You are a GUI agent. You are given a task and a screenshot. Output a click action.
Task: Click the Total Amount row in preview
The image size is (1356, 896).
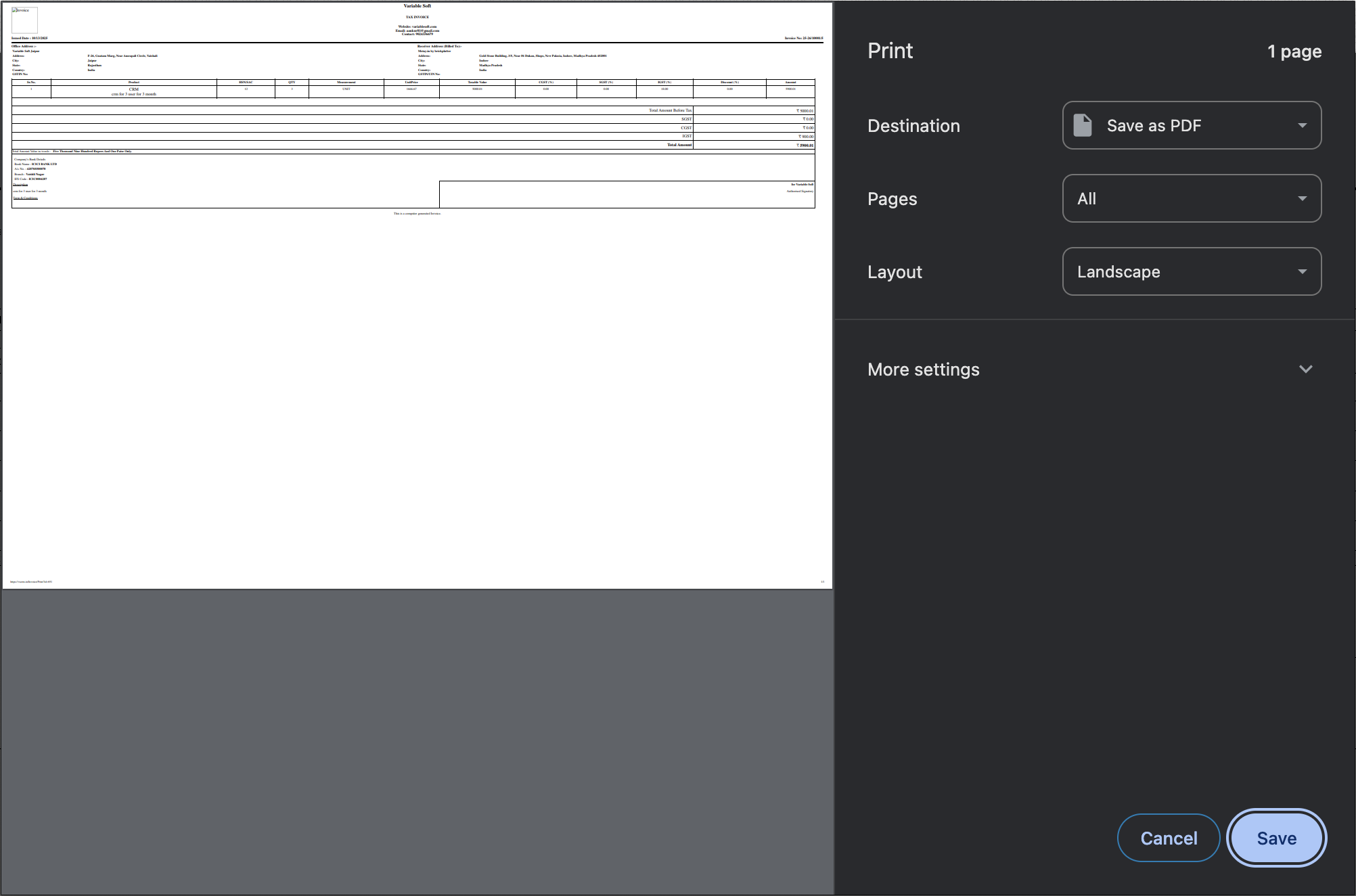[x=679, y=145]
